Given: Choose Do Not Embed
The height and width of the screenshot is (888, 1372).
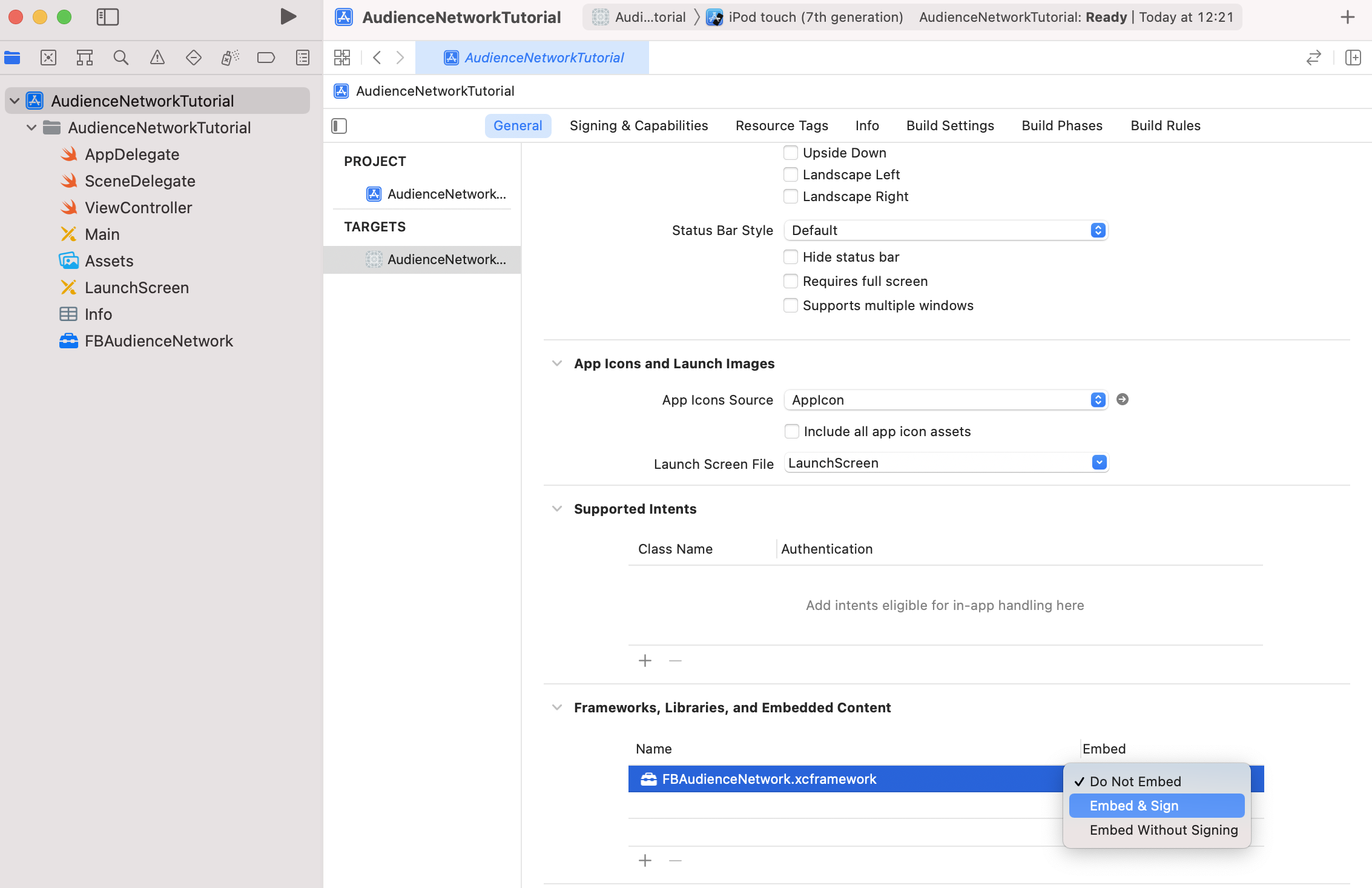Looking at the screenshot, I should point(1156,781).
